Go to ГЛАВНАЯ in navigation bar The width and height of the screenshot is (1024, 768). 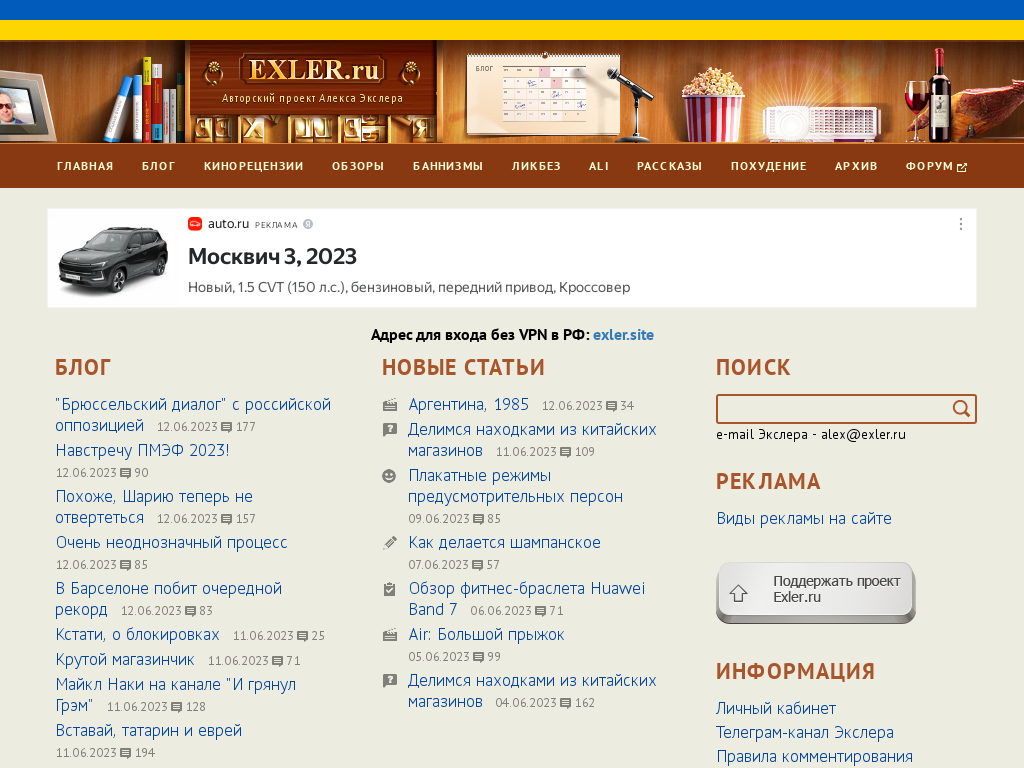point(85,166)
